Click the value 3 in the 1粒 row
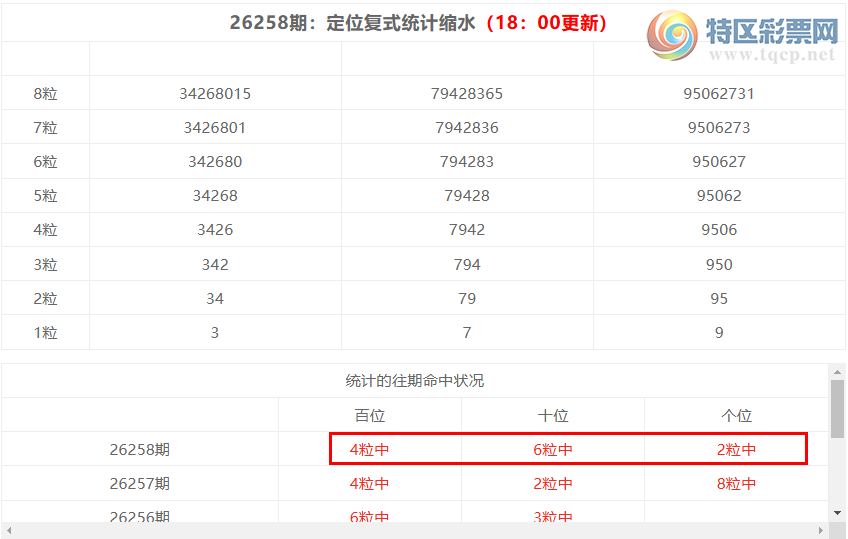 pyautogui.click(x=215, y=332)
